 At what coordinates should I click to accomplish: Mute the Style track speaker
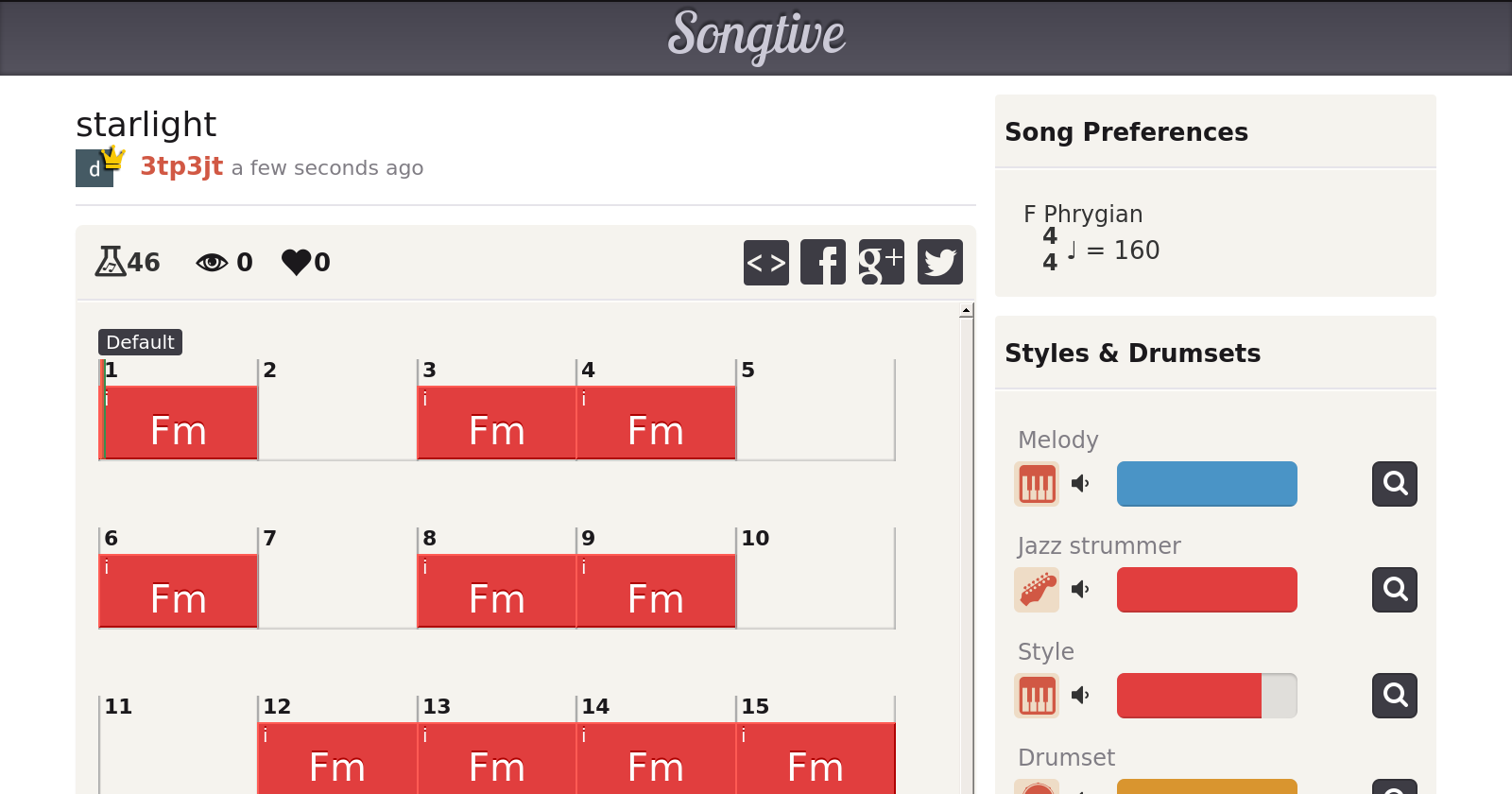[x=1080, y=696]
